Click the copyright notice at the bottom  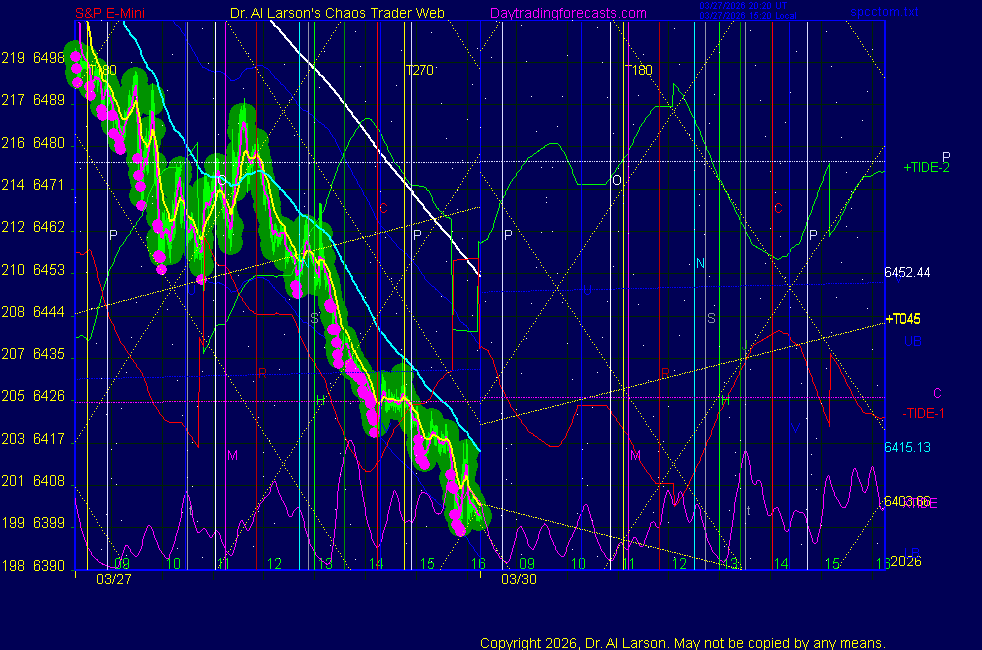682,642
